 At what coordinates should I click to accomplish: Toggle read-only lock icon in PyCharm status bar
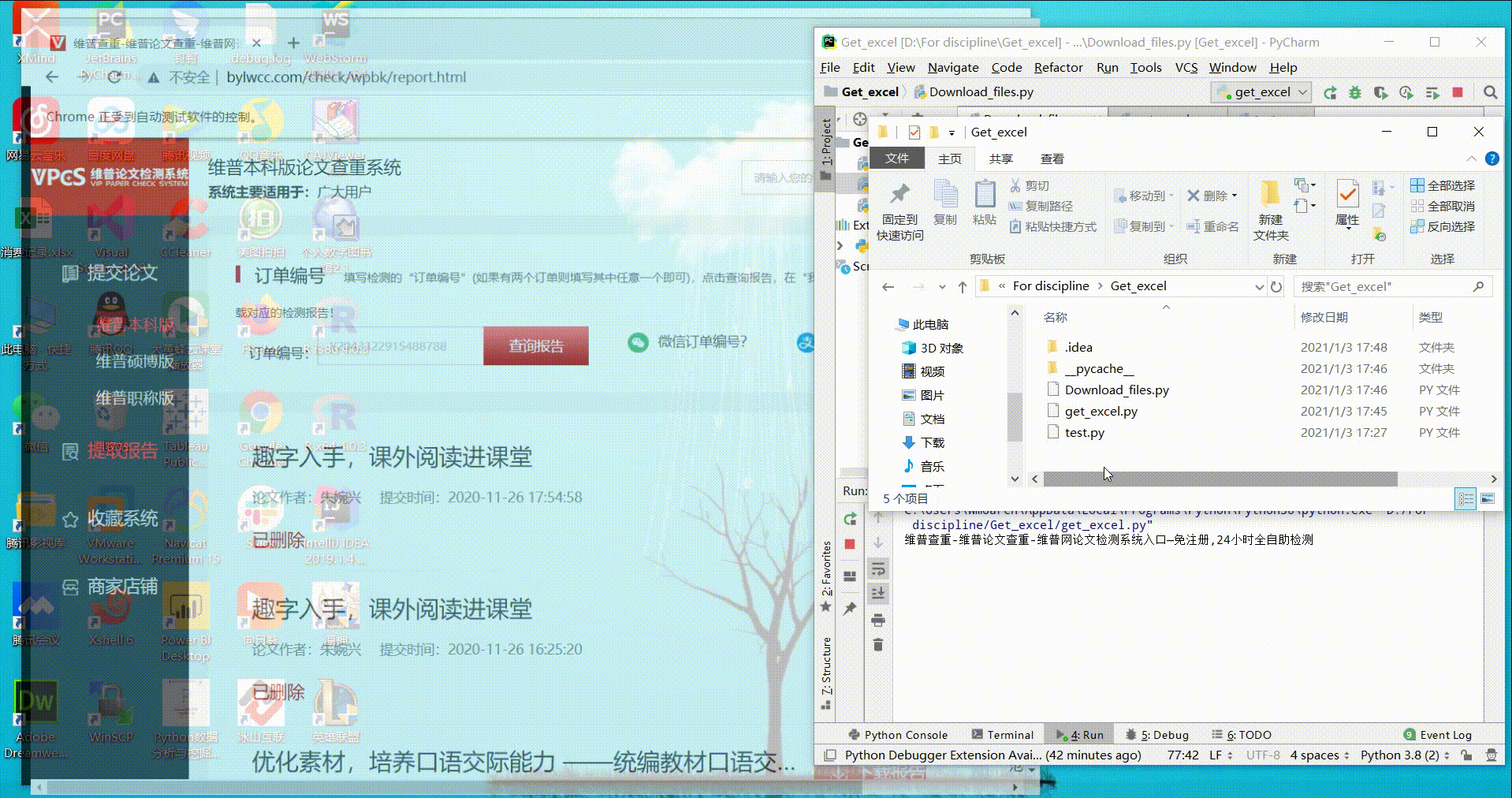1465,755
